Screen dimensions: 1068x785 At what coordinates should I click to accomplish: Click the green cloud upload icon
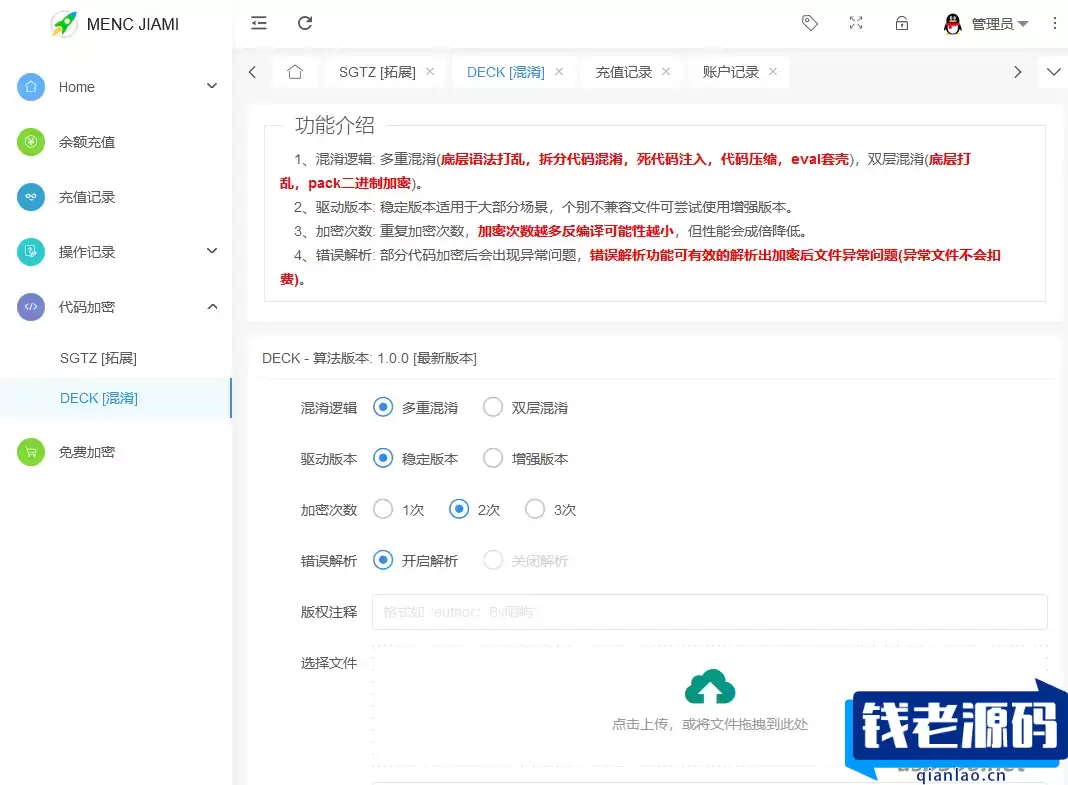[x=710, y=686]
